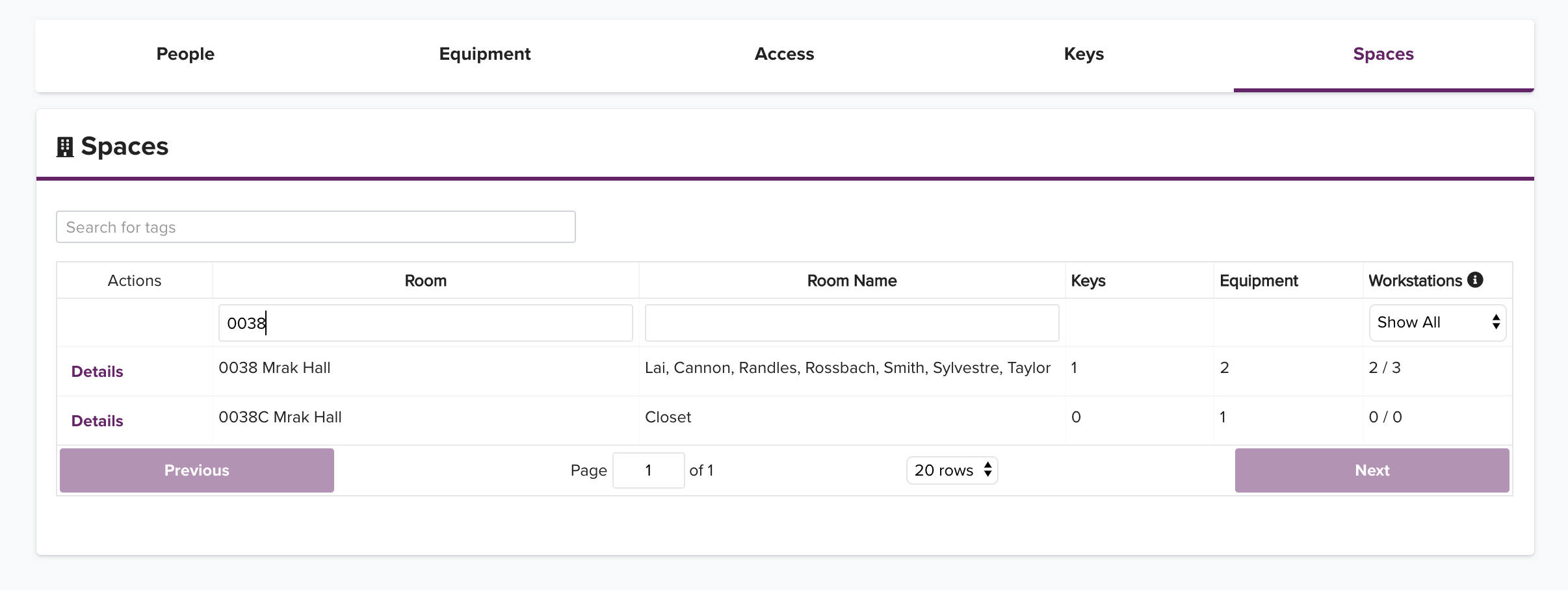1568x590 pixels.
Task: Open the Access tab
Action: [x=785, y=54]
